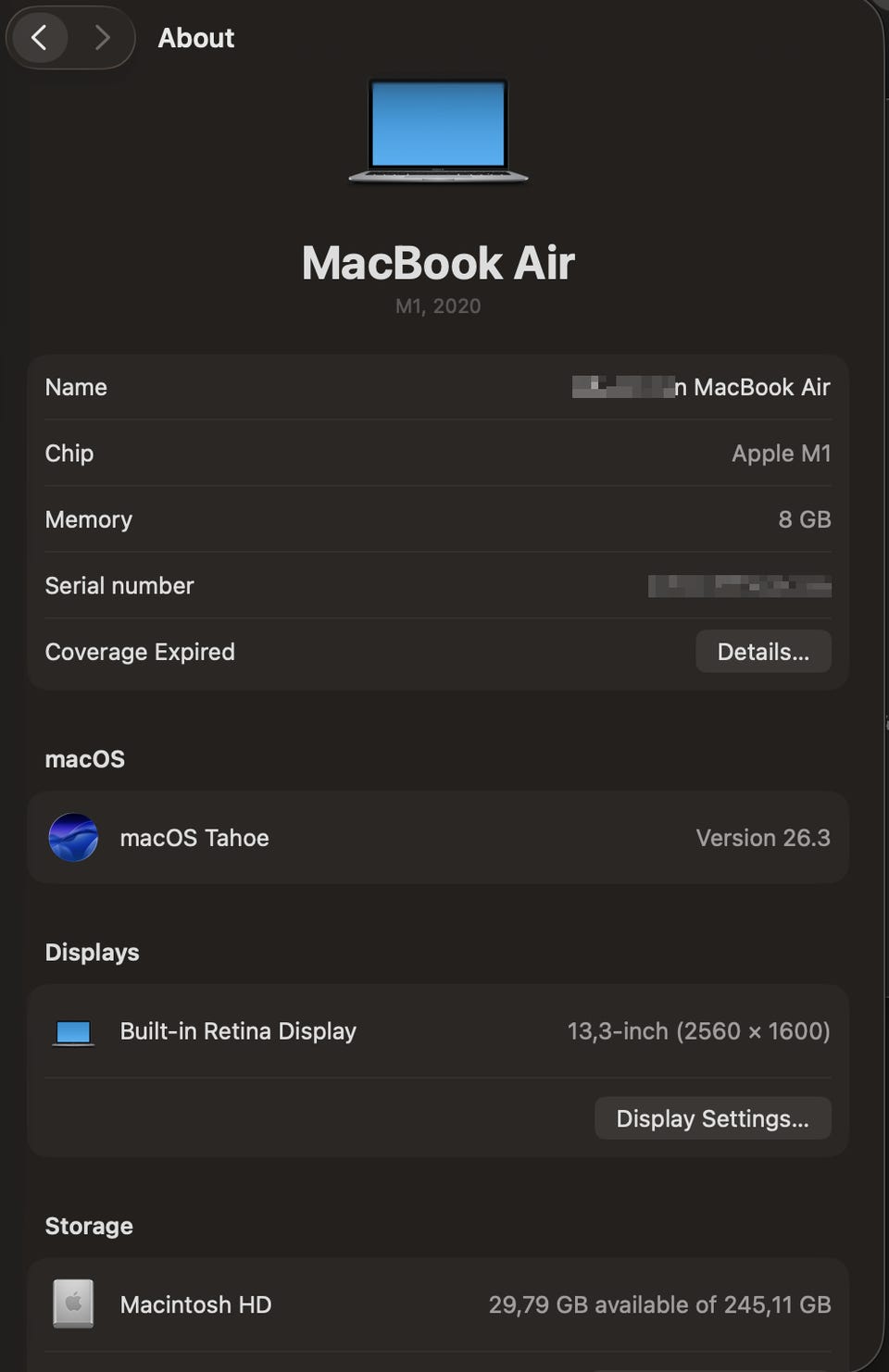Click the Memory label

click(x=89, y=519)
